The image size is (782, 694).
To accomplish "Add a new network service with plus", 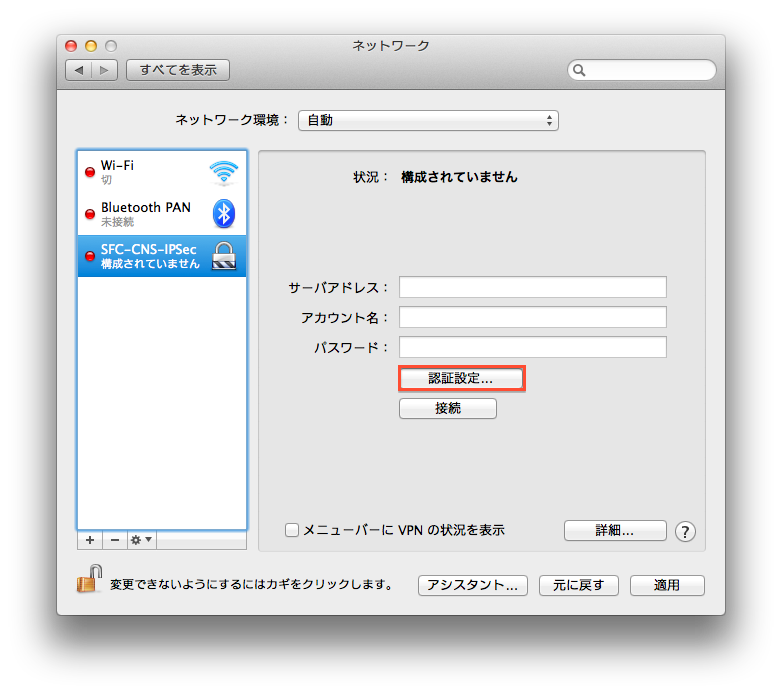I will (90, 540).
